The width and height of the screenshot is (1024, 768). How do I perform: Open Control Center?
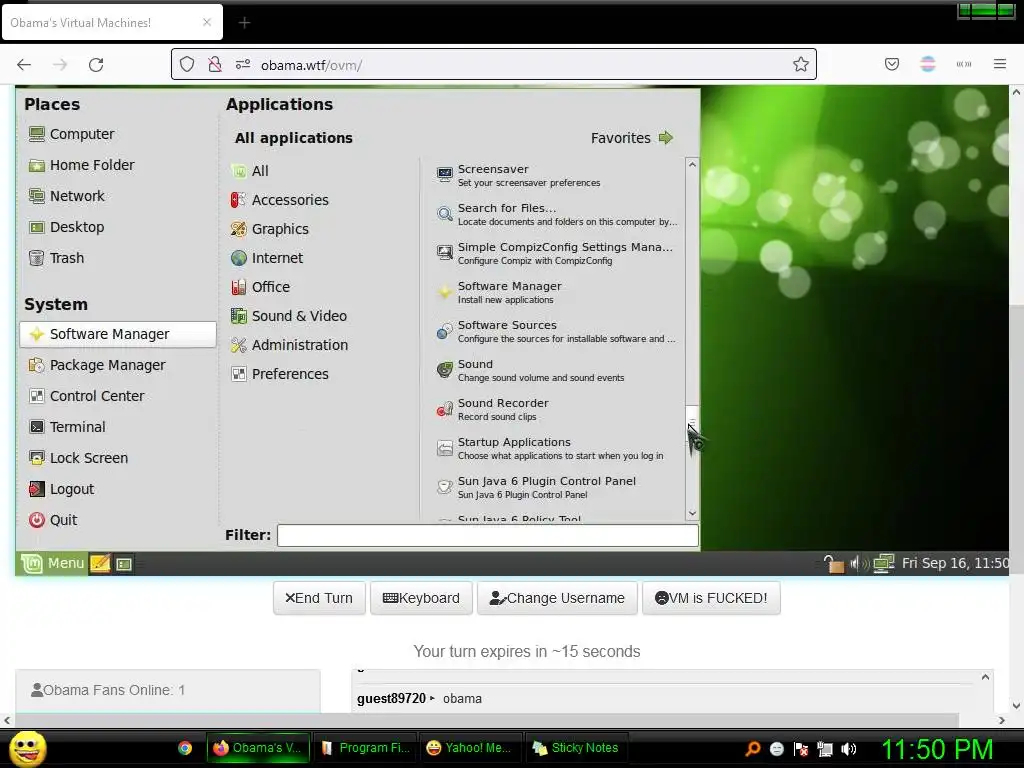point(87,396)
